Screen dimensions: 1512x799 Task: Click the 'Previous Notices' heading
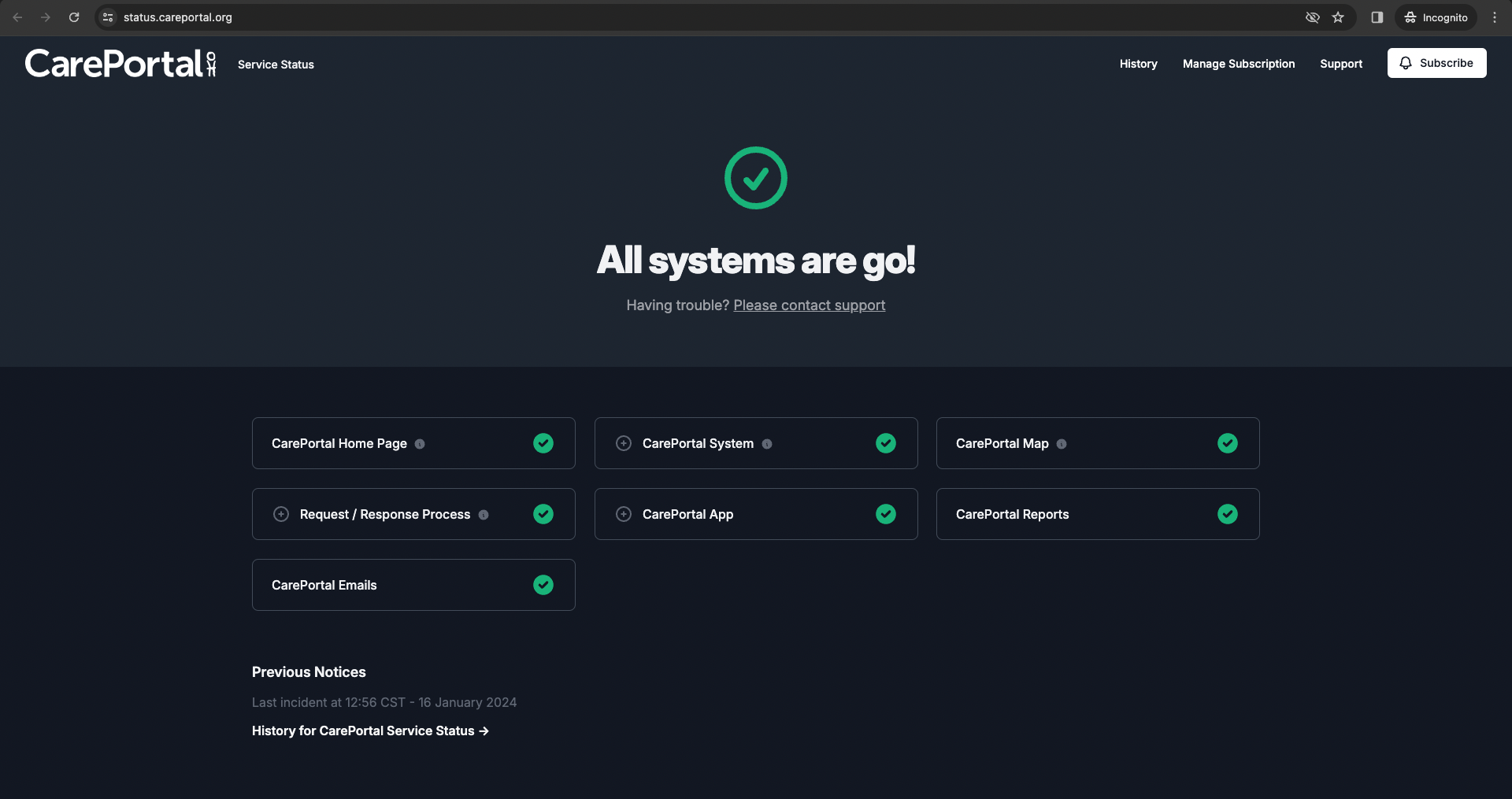click(x=309, y=672)
